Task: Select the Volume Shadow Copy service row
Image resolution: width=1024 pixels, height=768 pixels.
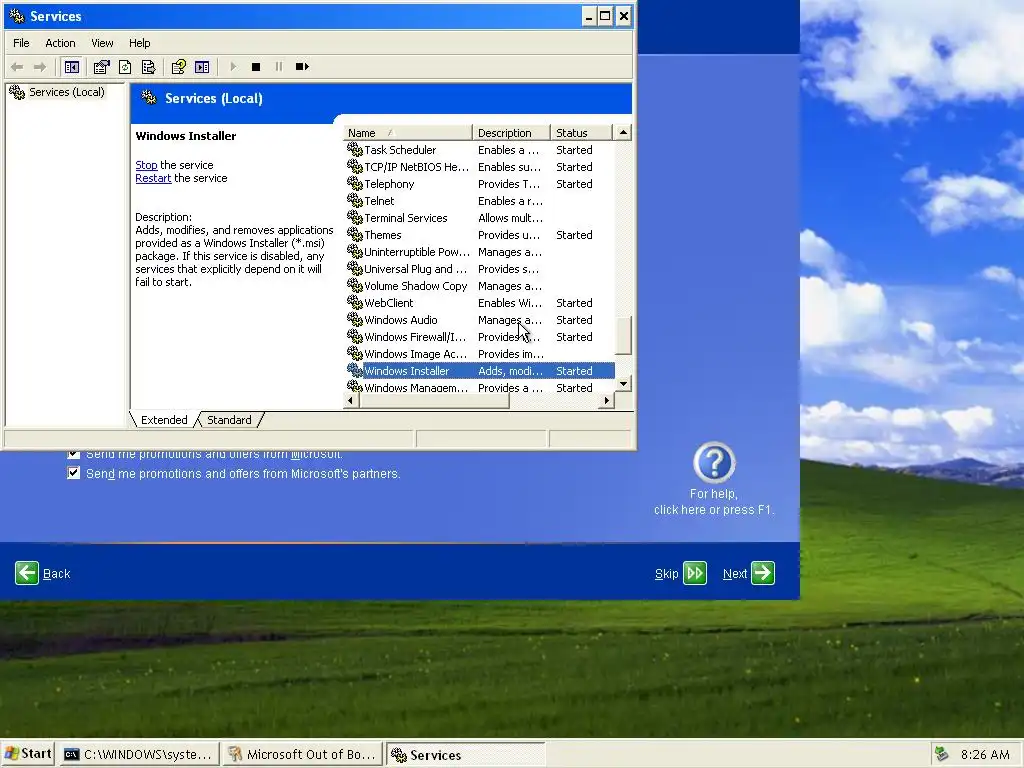Action: (479, 285)
